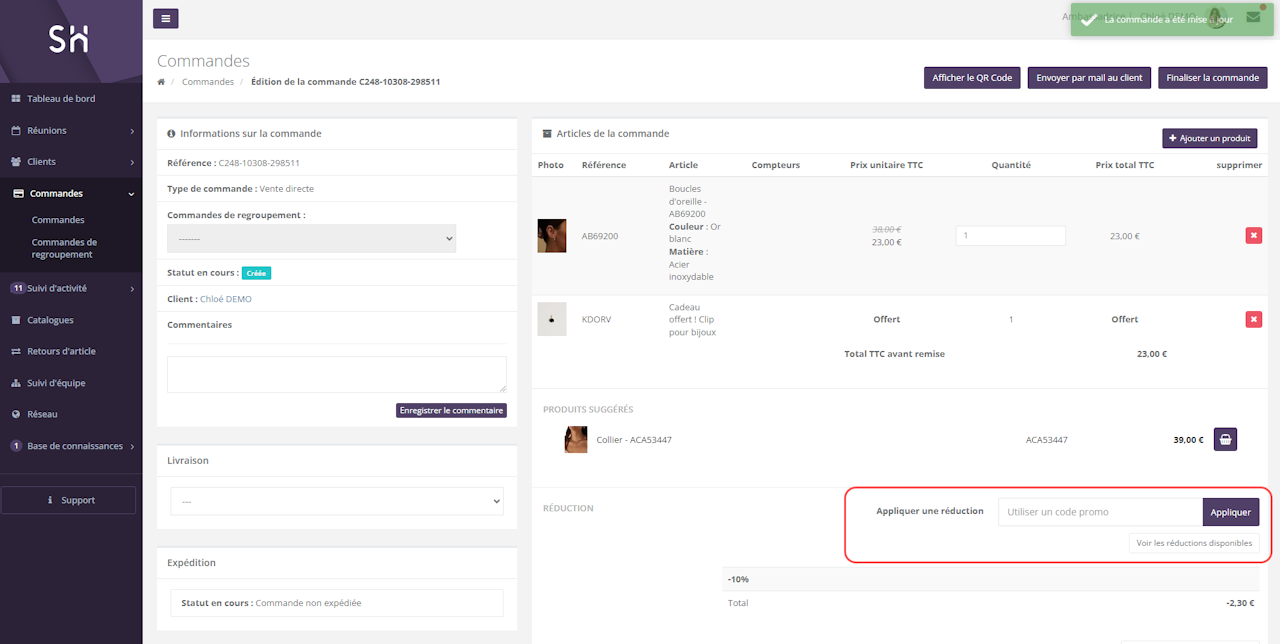This screenshot has width=1280, height=644.
Task: Open Commandes de regroupement dropdown
Action: pyautogui.click(x=311, y=239)
